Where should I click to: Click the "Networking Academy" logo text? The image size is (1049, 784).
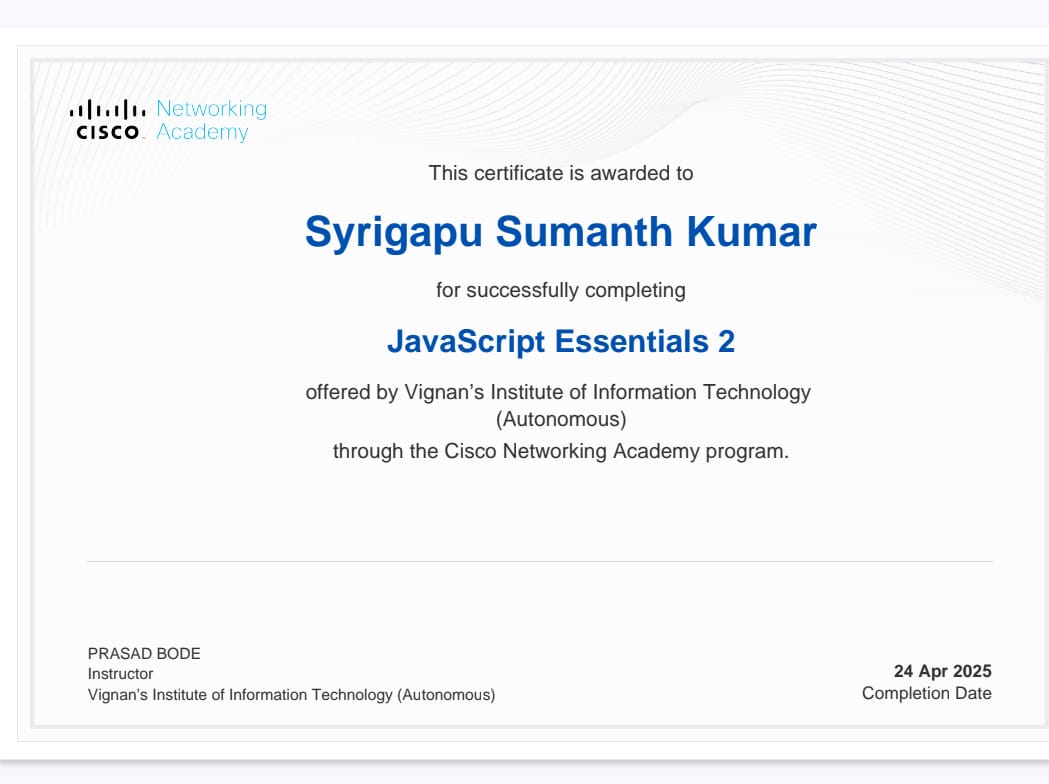(x=211, y=120)
